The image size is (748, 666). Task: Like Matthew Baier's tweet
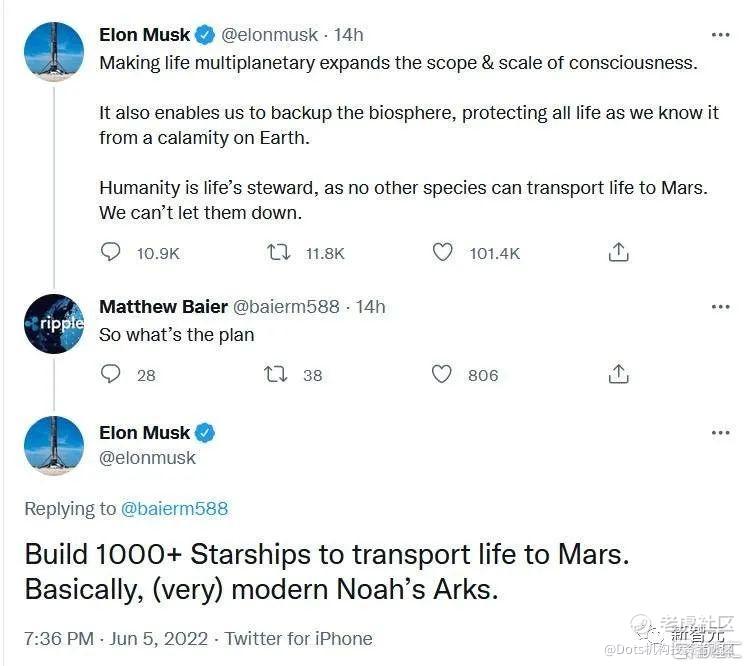(441, 374)
